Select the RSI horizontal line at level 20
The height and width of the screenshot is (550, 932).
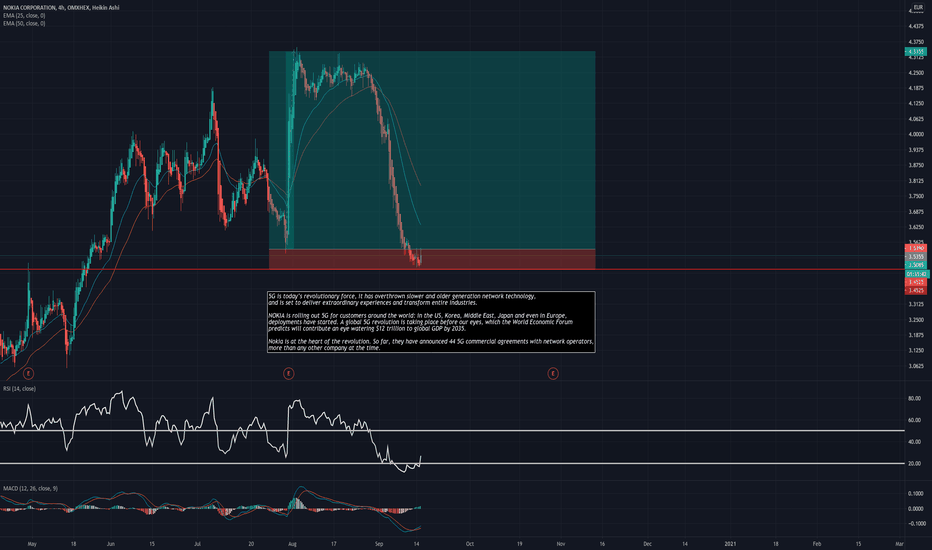452,463
